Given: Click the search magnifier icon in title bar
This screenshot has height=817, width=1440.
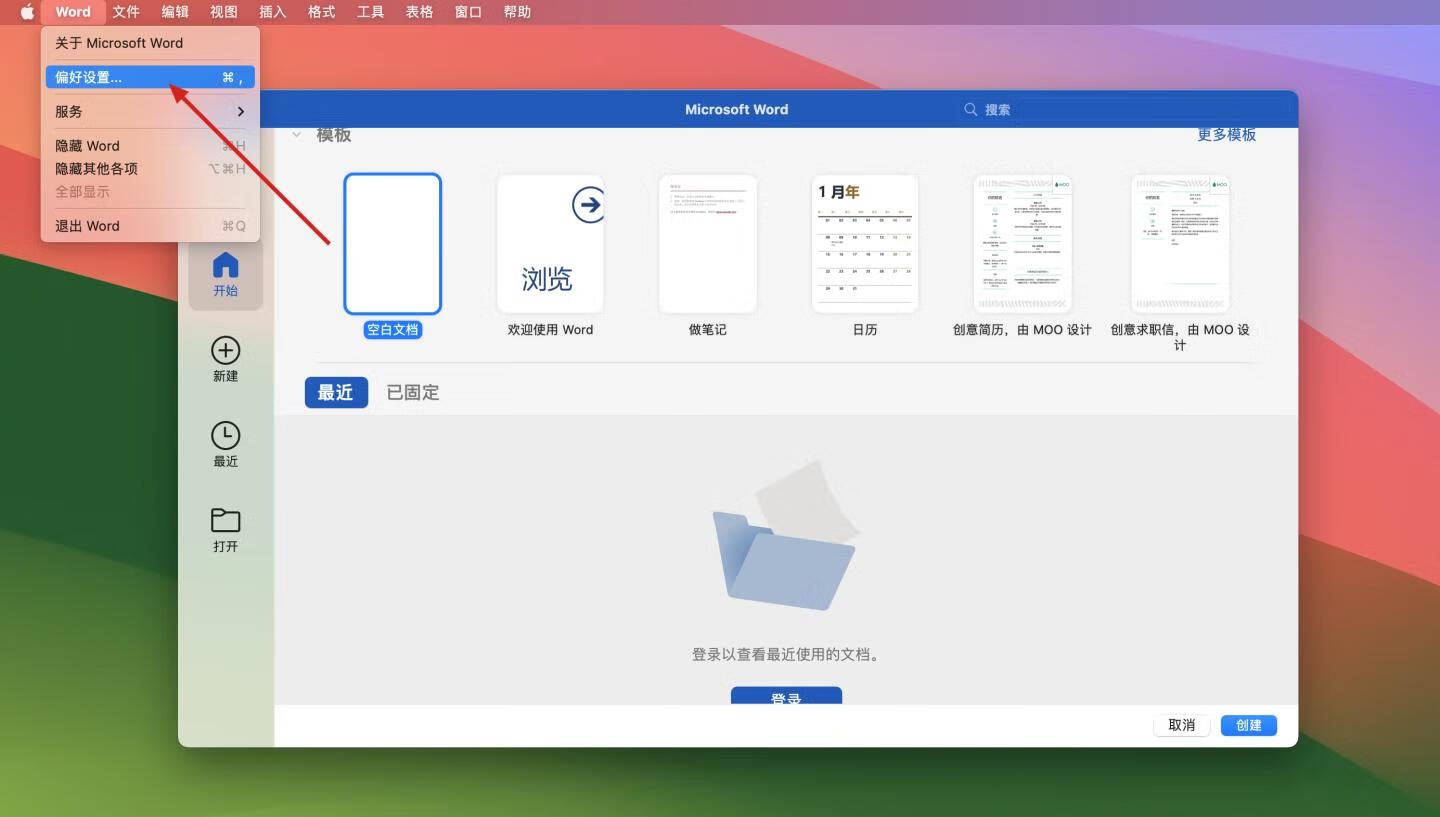Looking at the screenshot, I should point(970,109).
